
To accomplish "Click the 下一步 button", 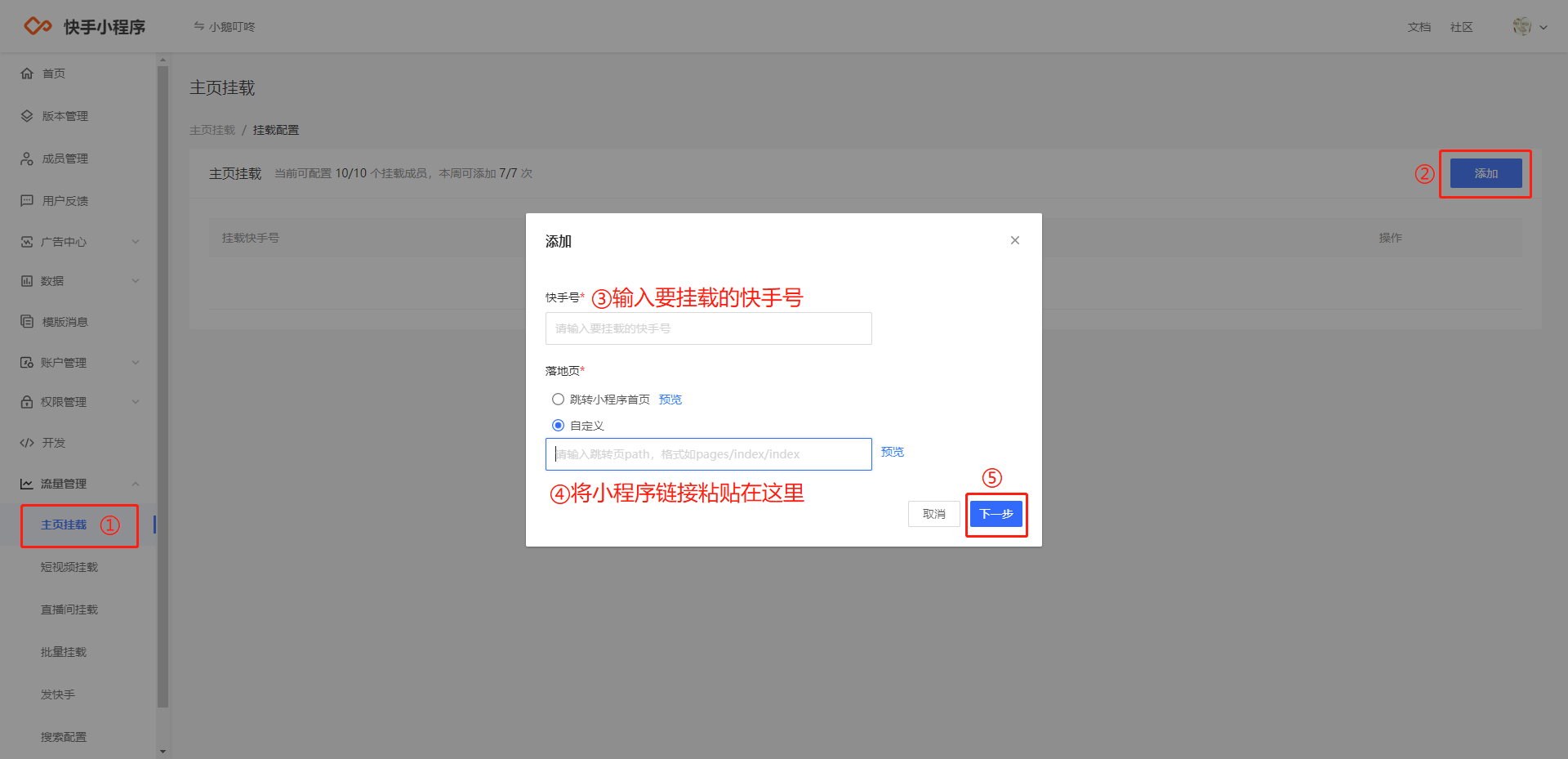I will 996,514.
